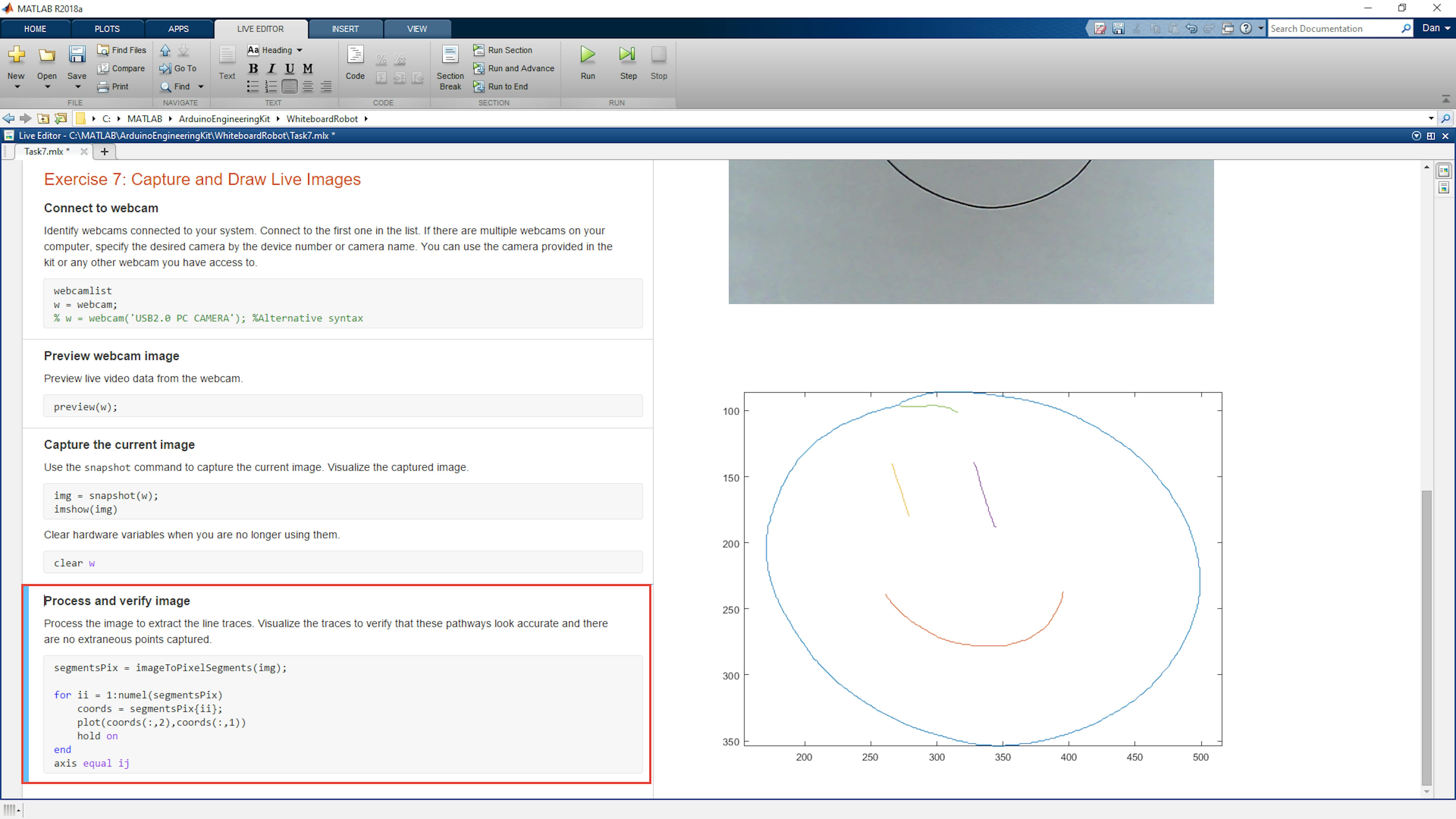
Task: Click Run and Advance
Action: pos(514,68)
